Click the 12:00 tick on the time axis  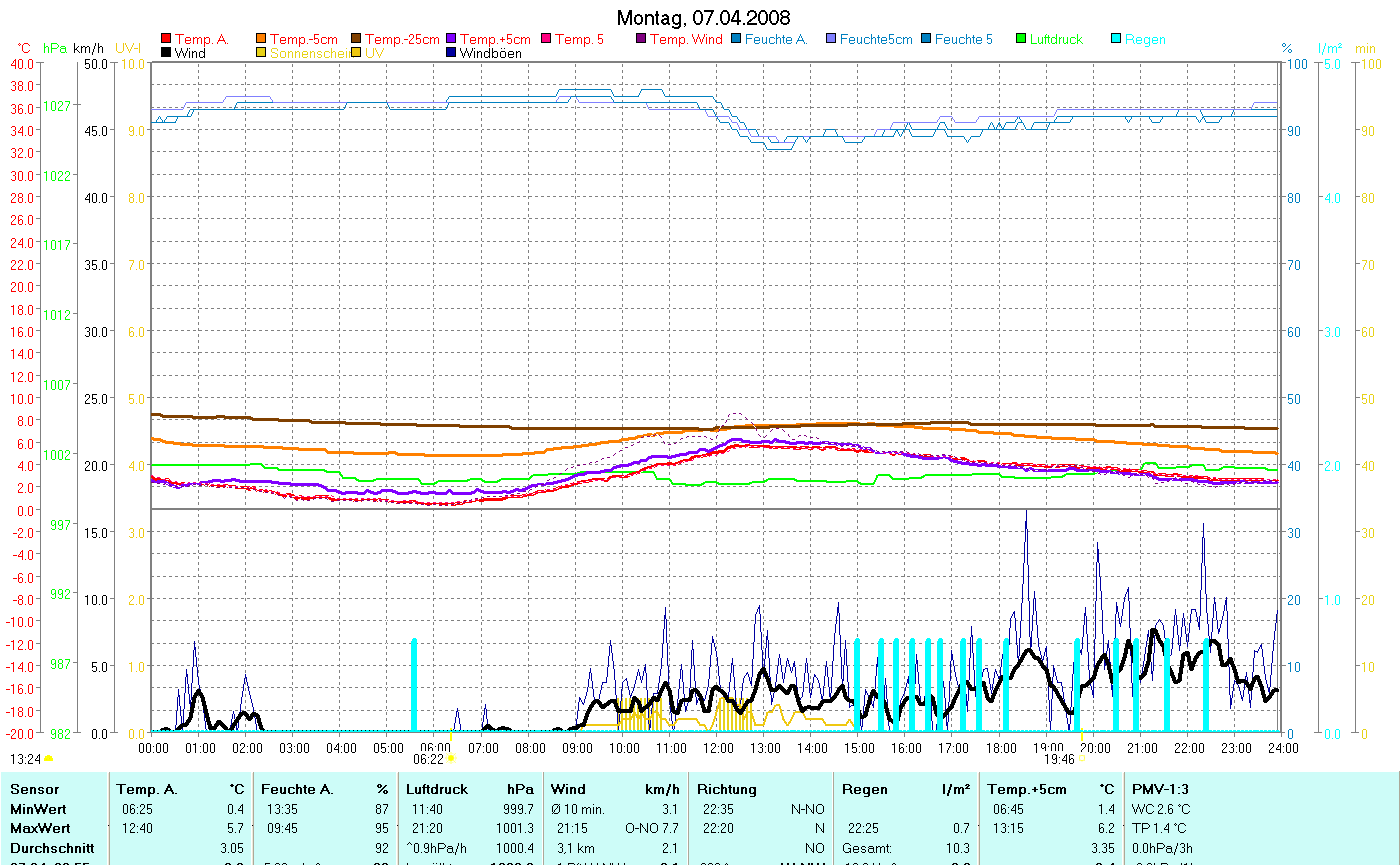[716, 747]
